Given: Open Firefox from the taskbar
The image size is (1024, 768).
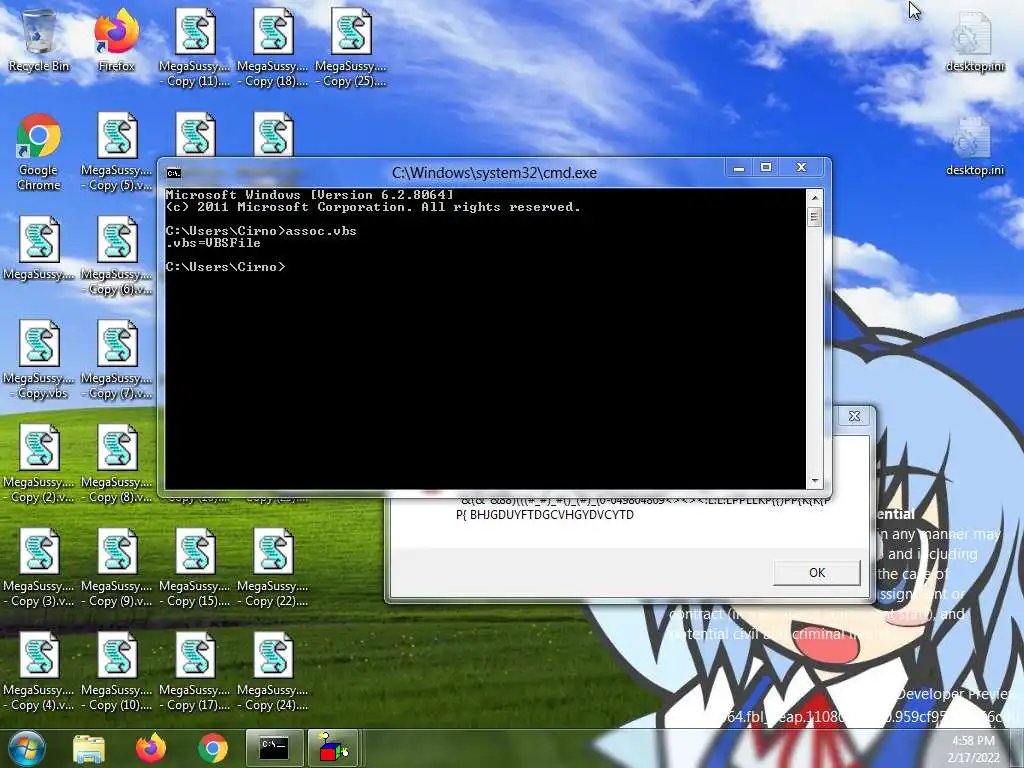Looking at the screenshot, I should pos(151,748).
